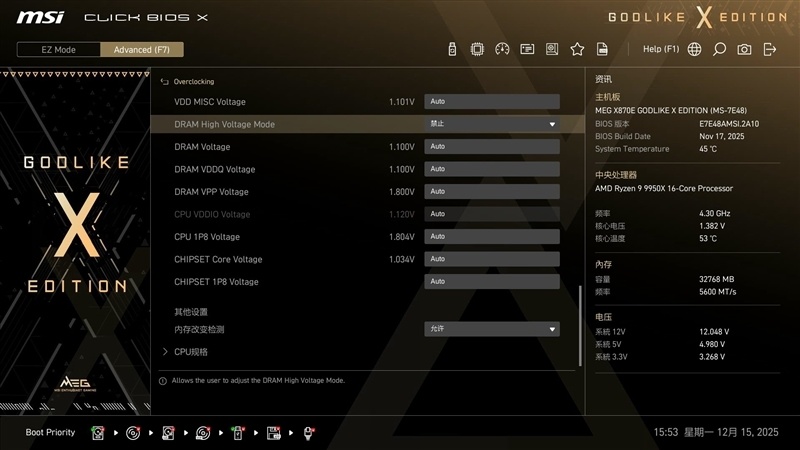Select the DRAM High Voltage Mode row label
The width and height of the screenshot is (800, 450).
224,124
